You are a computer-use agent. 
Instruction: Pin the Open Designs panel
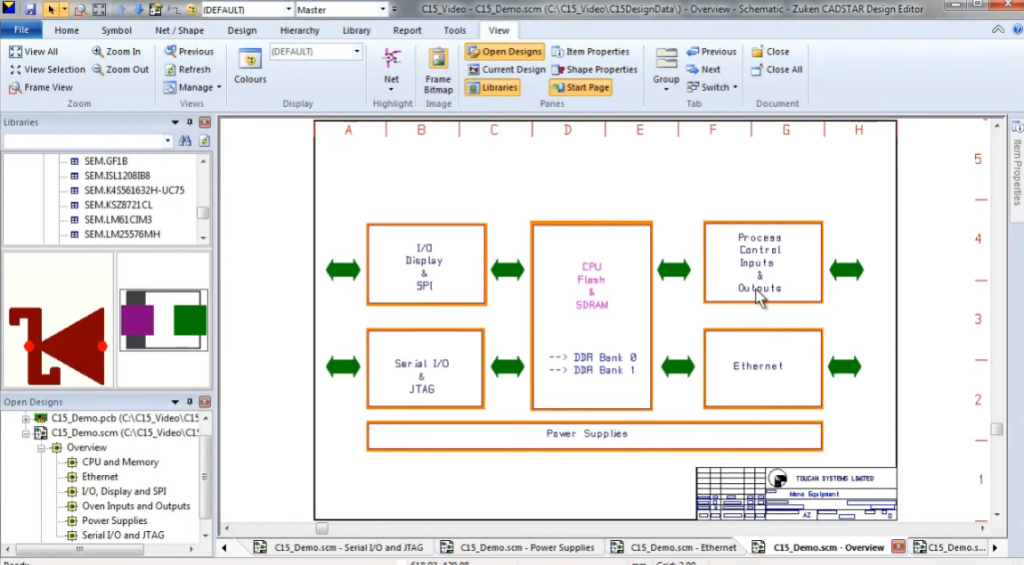[189, 402]
